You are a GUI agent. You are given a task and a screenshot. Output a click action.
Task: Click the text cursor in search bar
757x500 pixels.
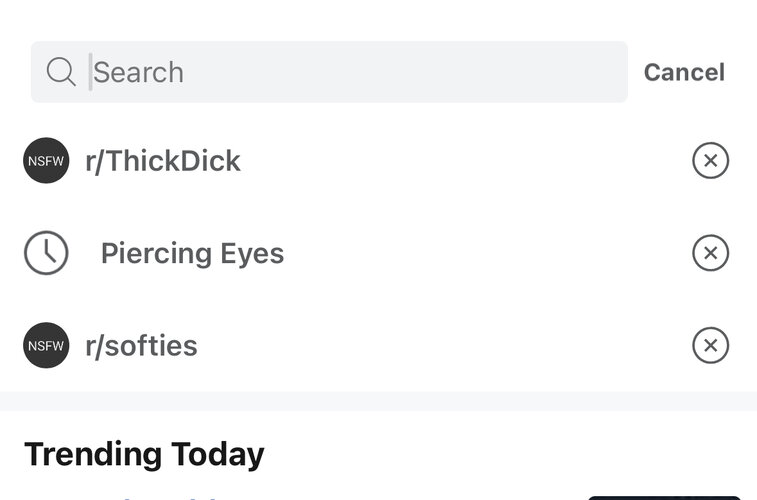90,72
